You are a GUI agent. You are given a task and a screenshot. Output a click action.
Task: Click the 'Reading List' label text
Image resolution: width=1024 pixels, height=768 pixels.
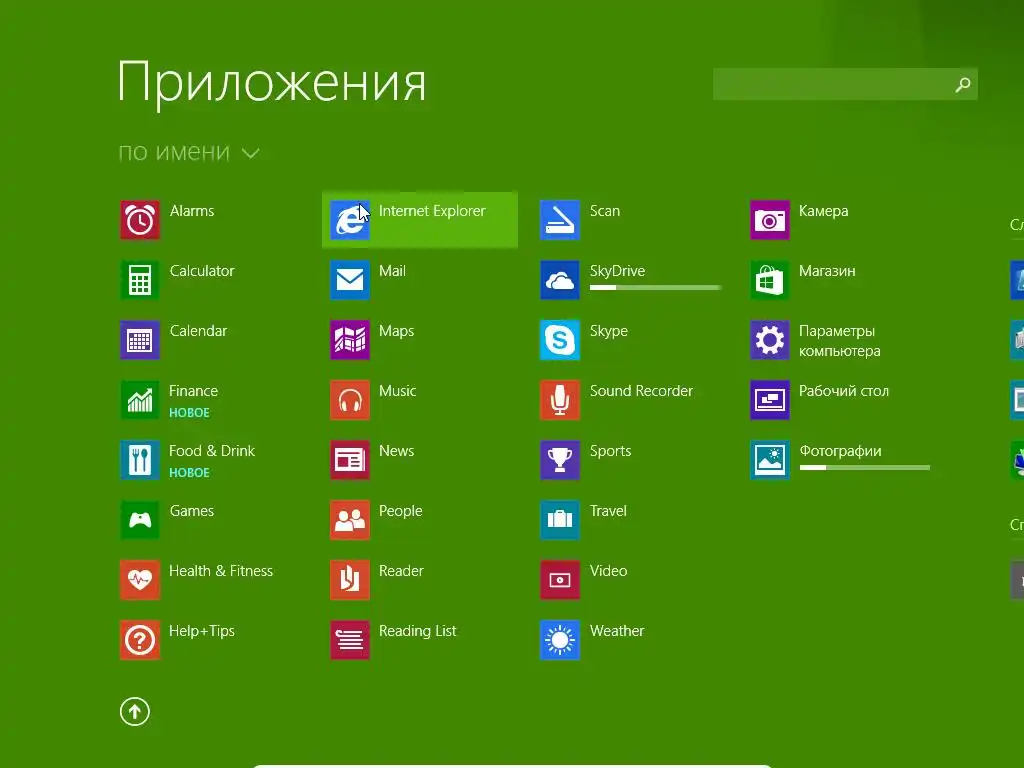(418, 632)
